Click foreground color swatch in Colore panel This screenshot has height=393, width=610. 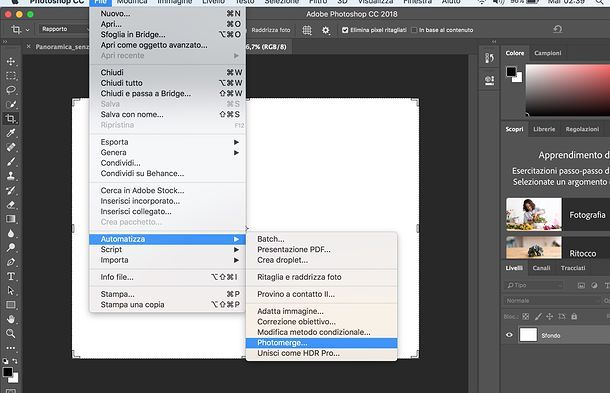[x=511, y=72]
